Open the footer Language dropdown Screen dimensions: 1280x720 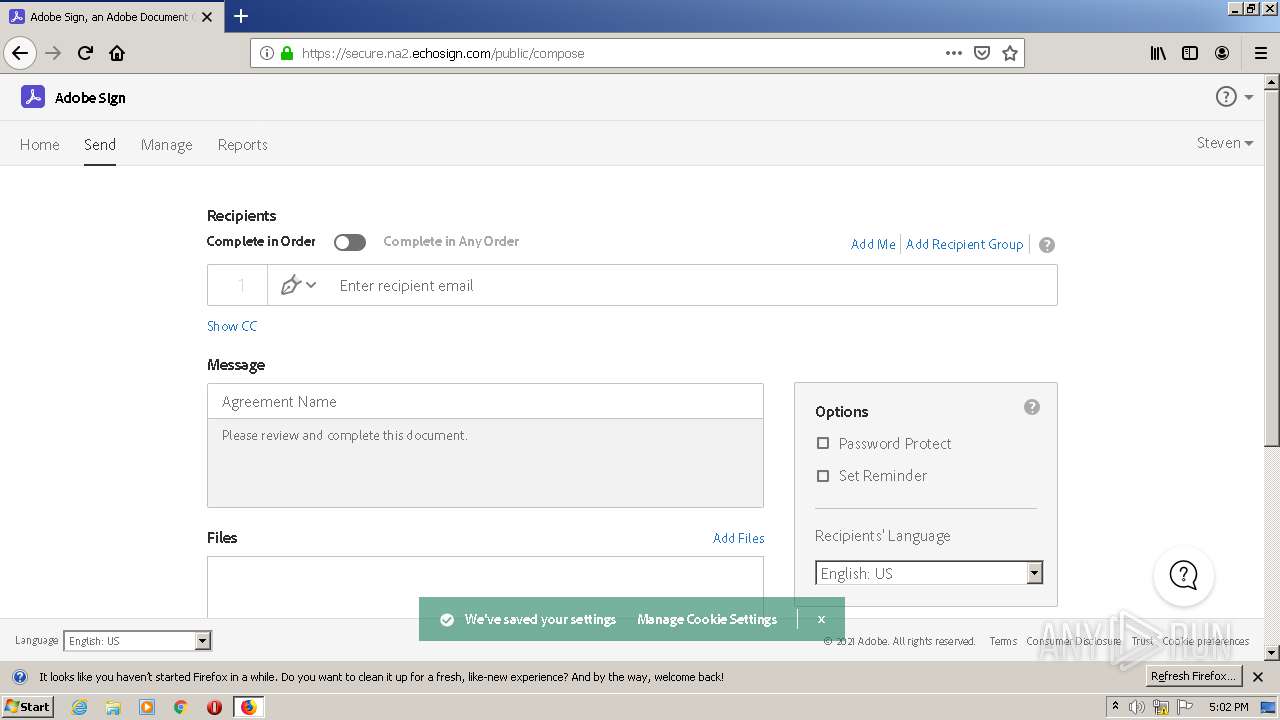tap(137, 641)
